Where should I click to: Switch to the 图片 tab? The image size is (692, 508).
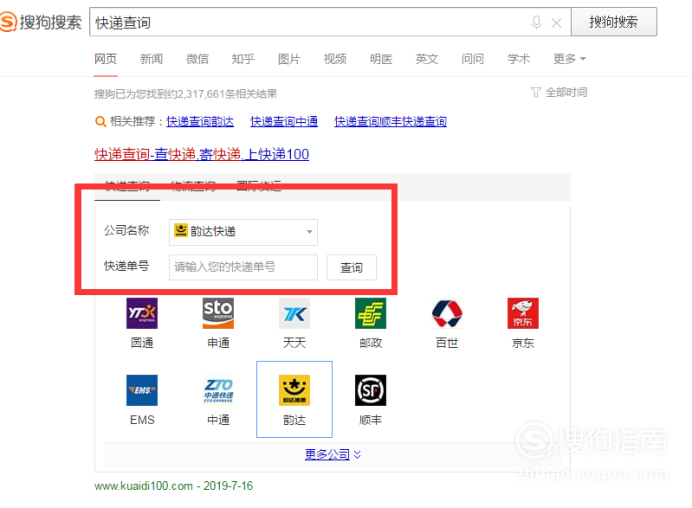289,59
